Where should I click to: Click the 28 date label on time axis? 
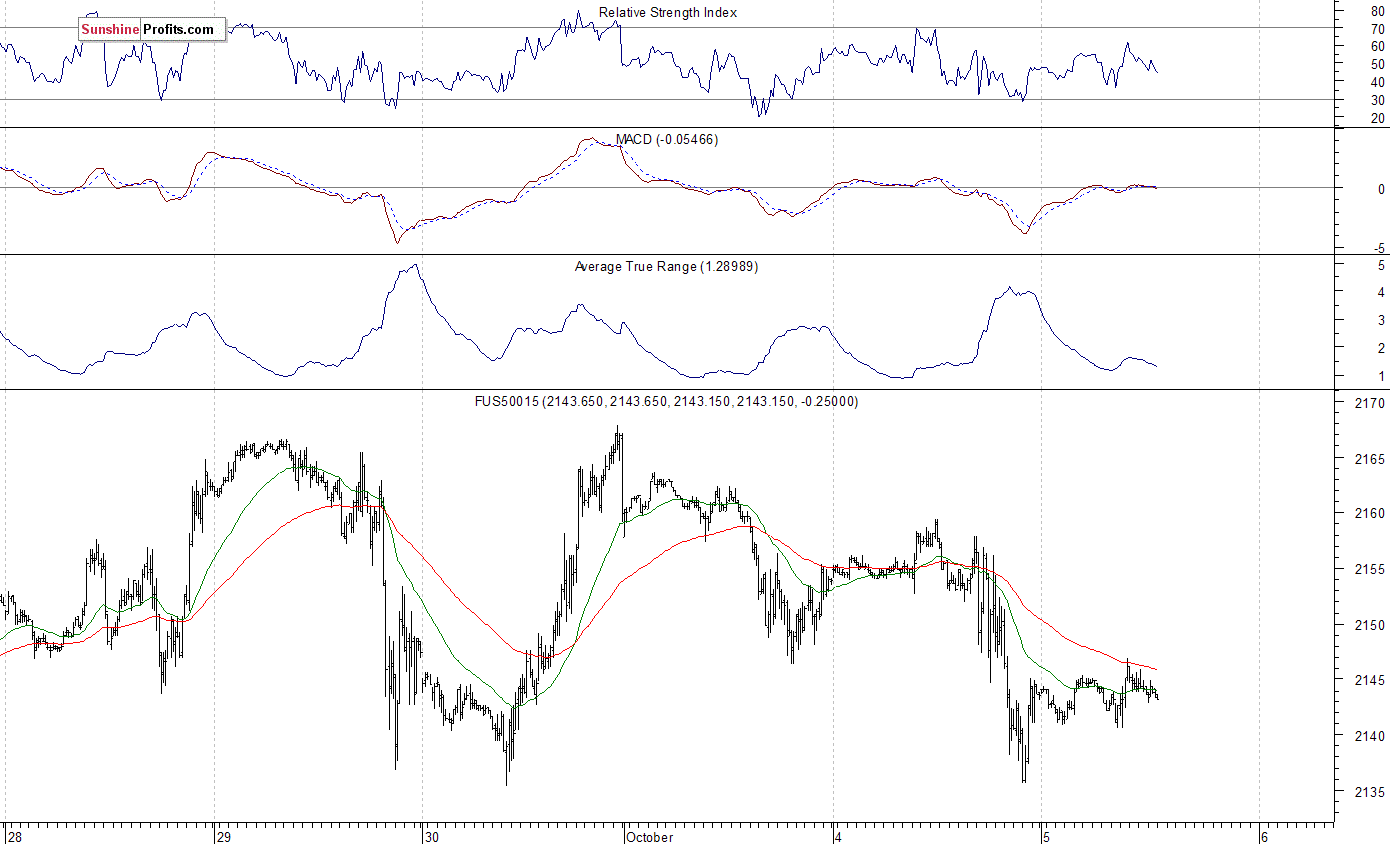14,837
